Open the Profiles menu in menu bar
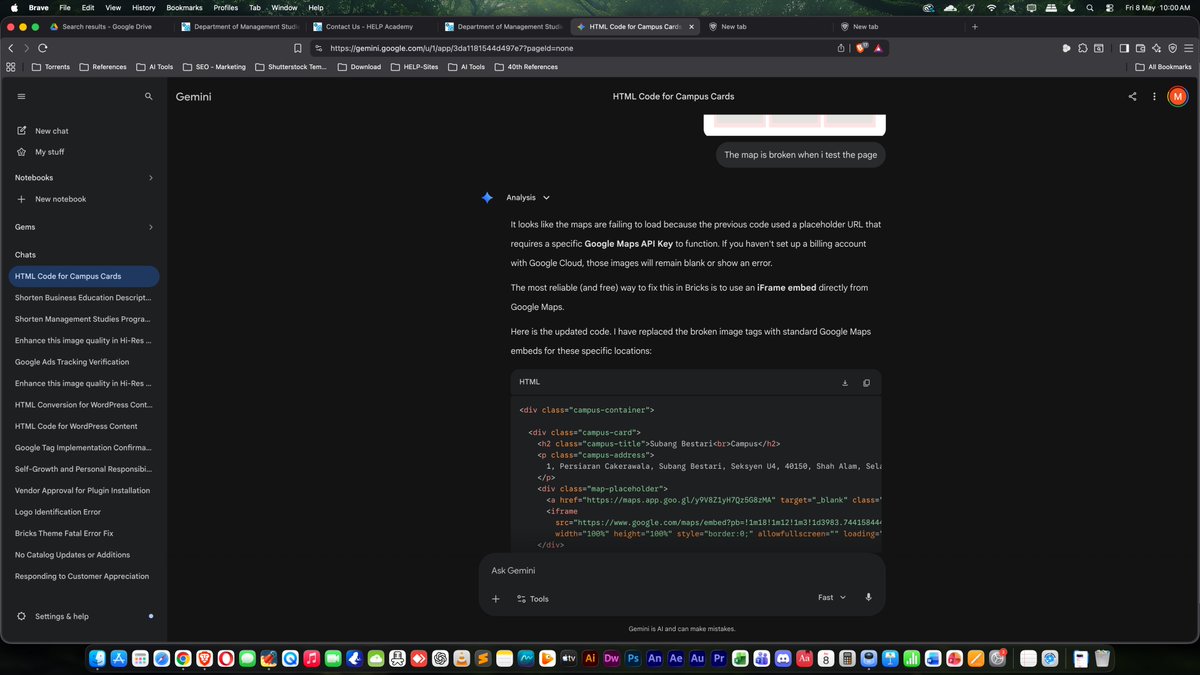This screenshot has height=675, width=1200. 226,7
